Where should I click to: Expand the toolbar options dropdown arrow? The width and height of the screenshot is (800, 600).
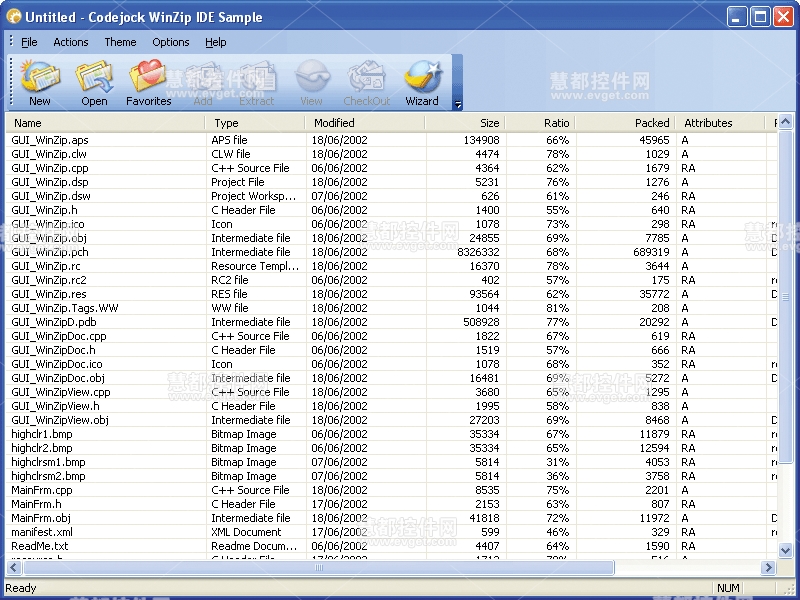tap(458, 83)
